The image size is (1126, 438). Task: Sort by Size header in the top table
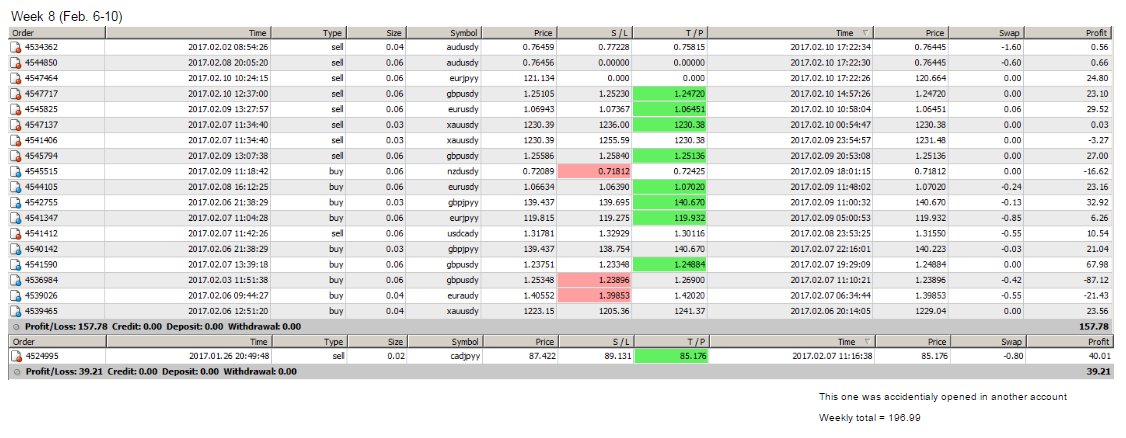[378, 33]
